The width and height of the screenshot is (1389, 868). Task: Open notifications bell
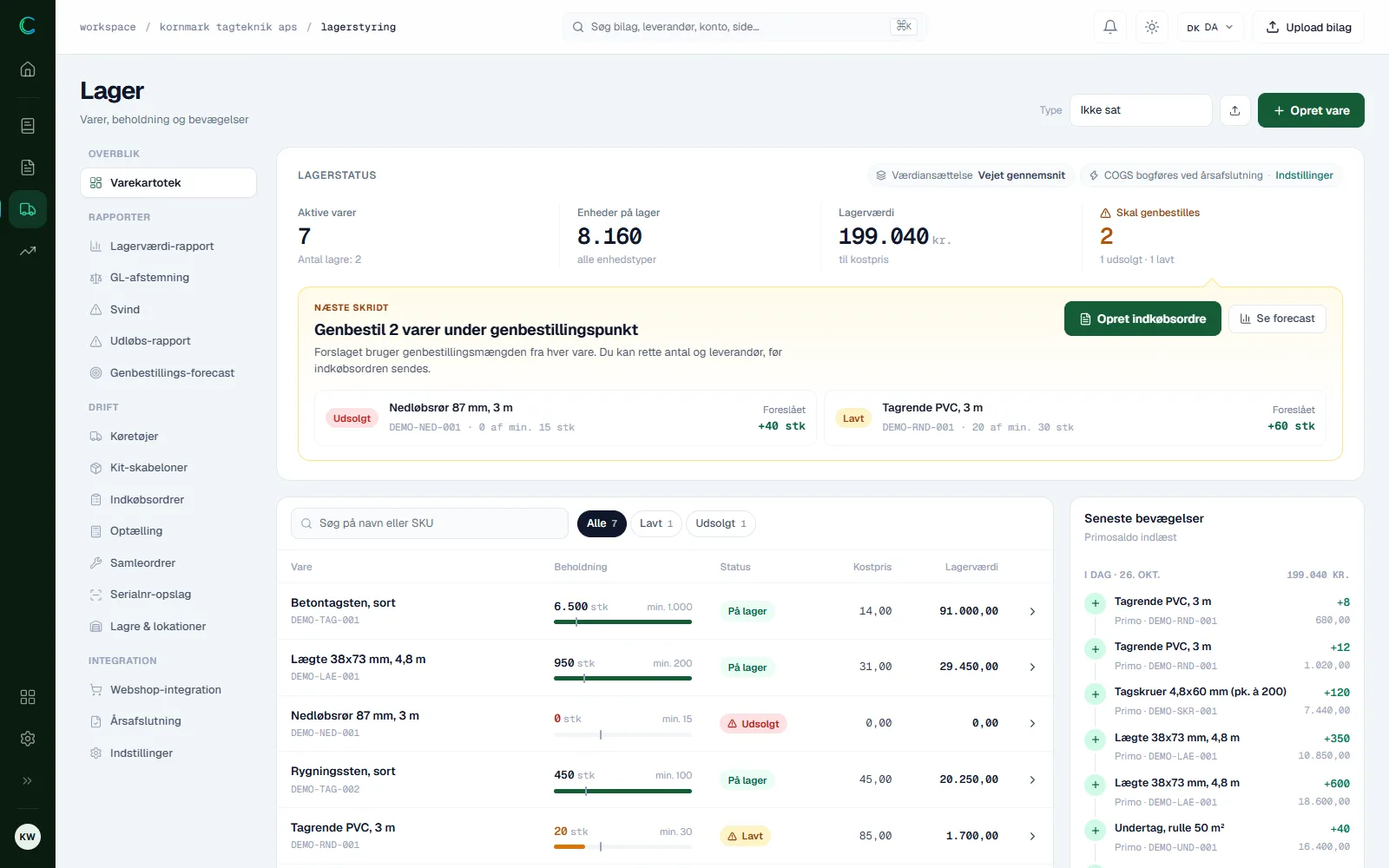pos(1110,27)
